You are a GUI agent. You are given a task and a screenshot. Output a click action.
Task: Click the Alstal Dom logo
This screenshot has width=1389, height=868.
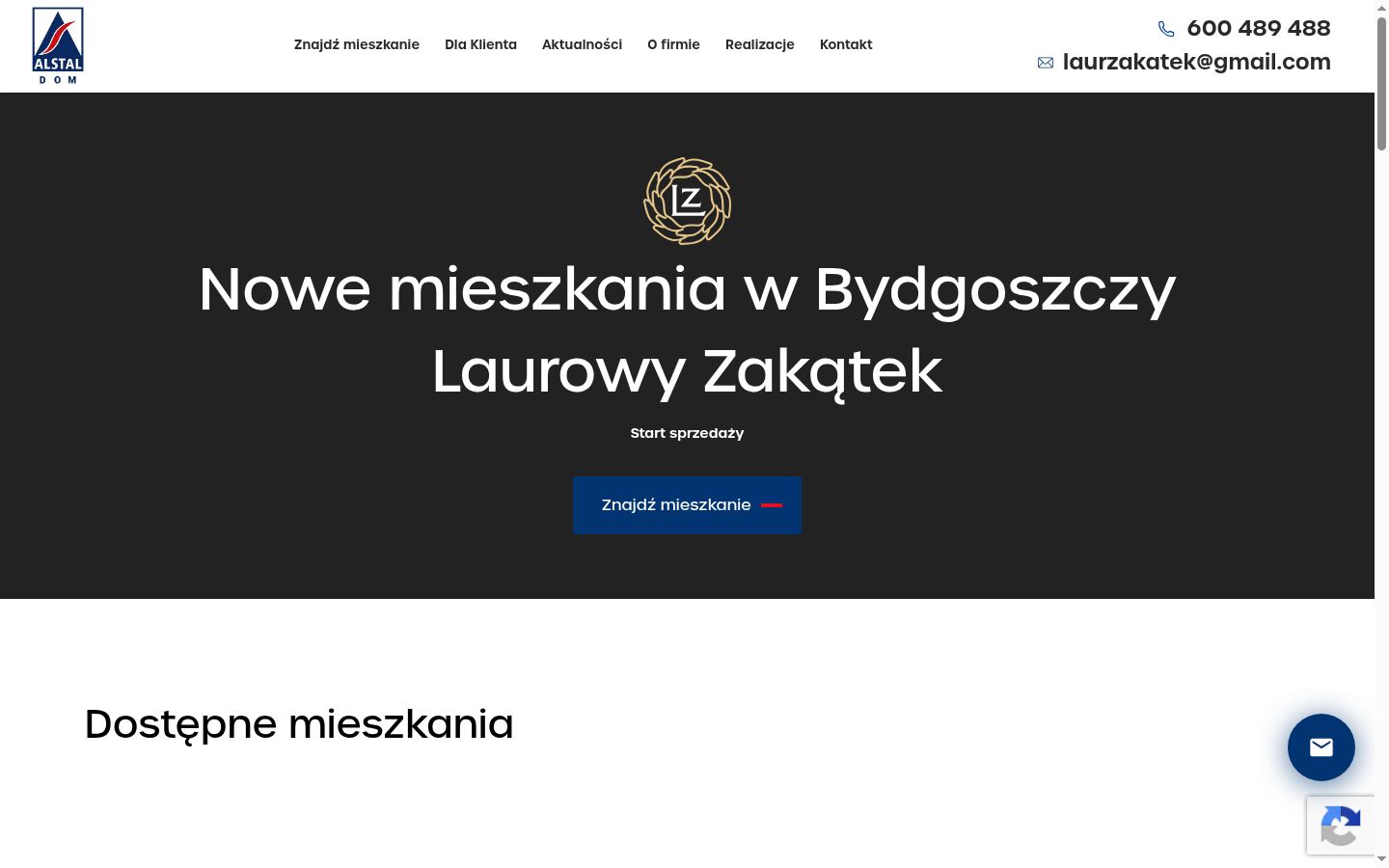click(x=58, y=45)
